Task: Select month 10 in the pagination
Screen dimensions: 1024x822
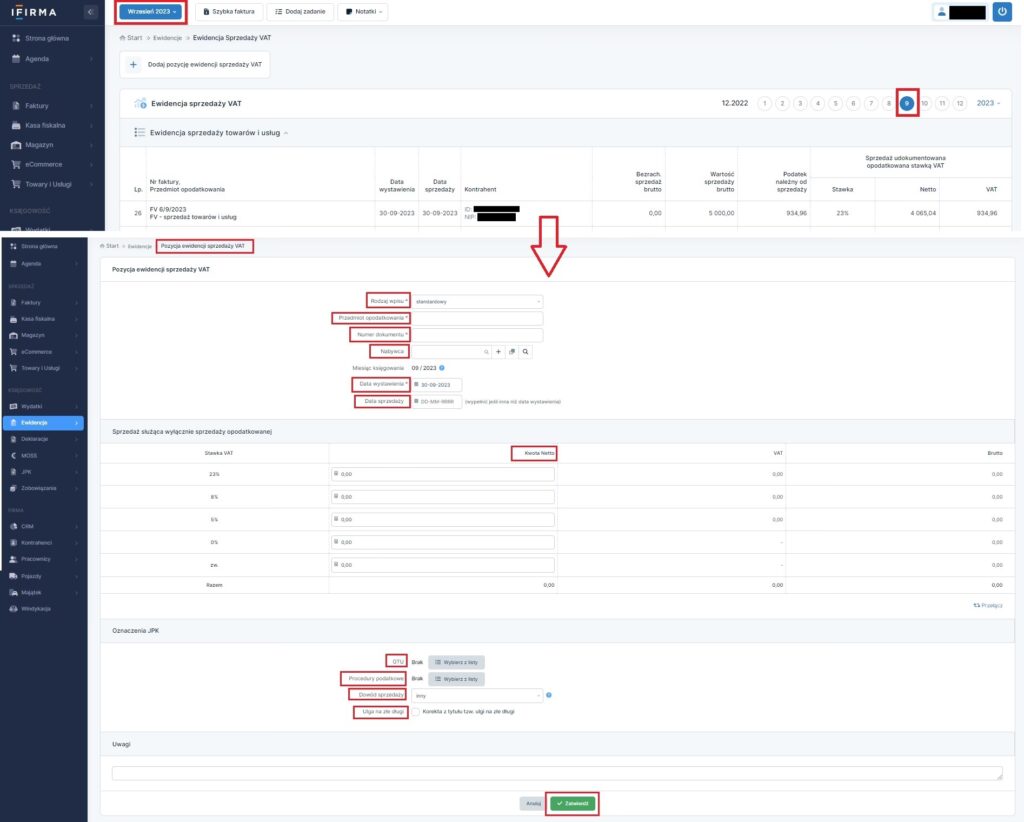Action: 925,103
